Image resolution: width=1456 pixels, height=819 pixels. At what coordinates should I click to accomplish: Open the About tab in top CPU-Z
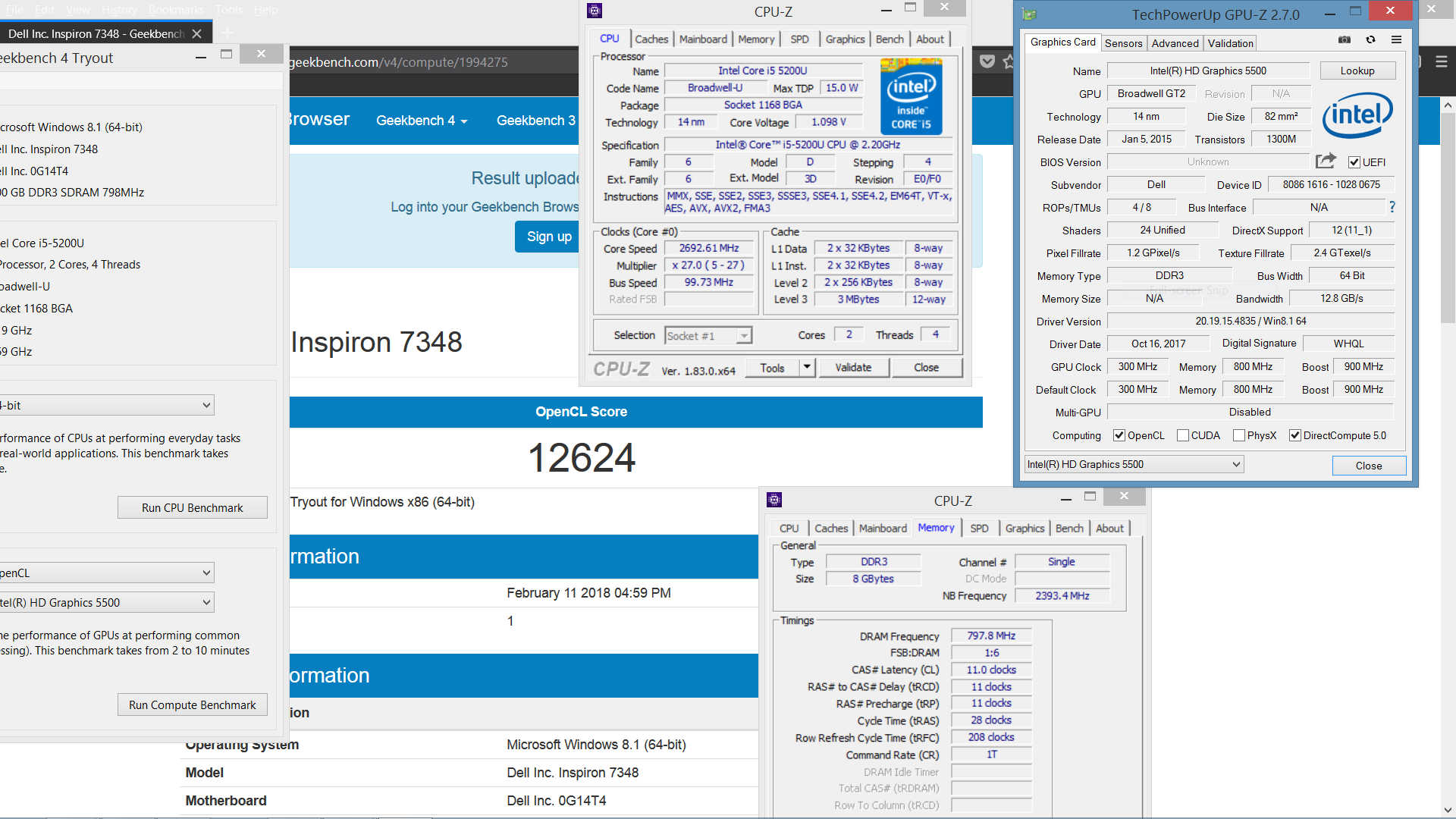[x=930, y=39]
